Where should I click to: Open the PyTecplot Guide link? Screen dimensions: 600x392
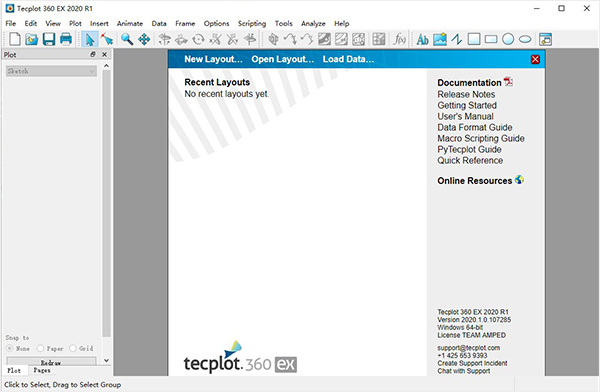point(469,150)
